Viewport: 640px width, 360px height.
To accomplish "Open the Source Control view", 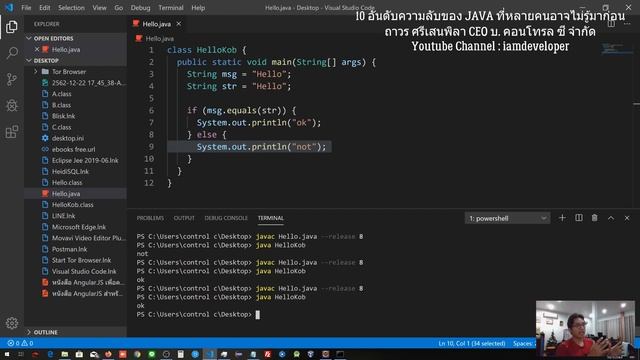I will pyautogui.click(x=11, y=79).
